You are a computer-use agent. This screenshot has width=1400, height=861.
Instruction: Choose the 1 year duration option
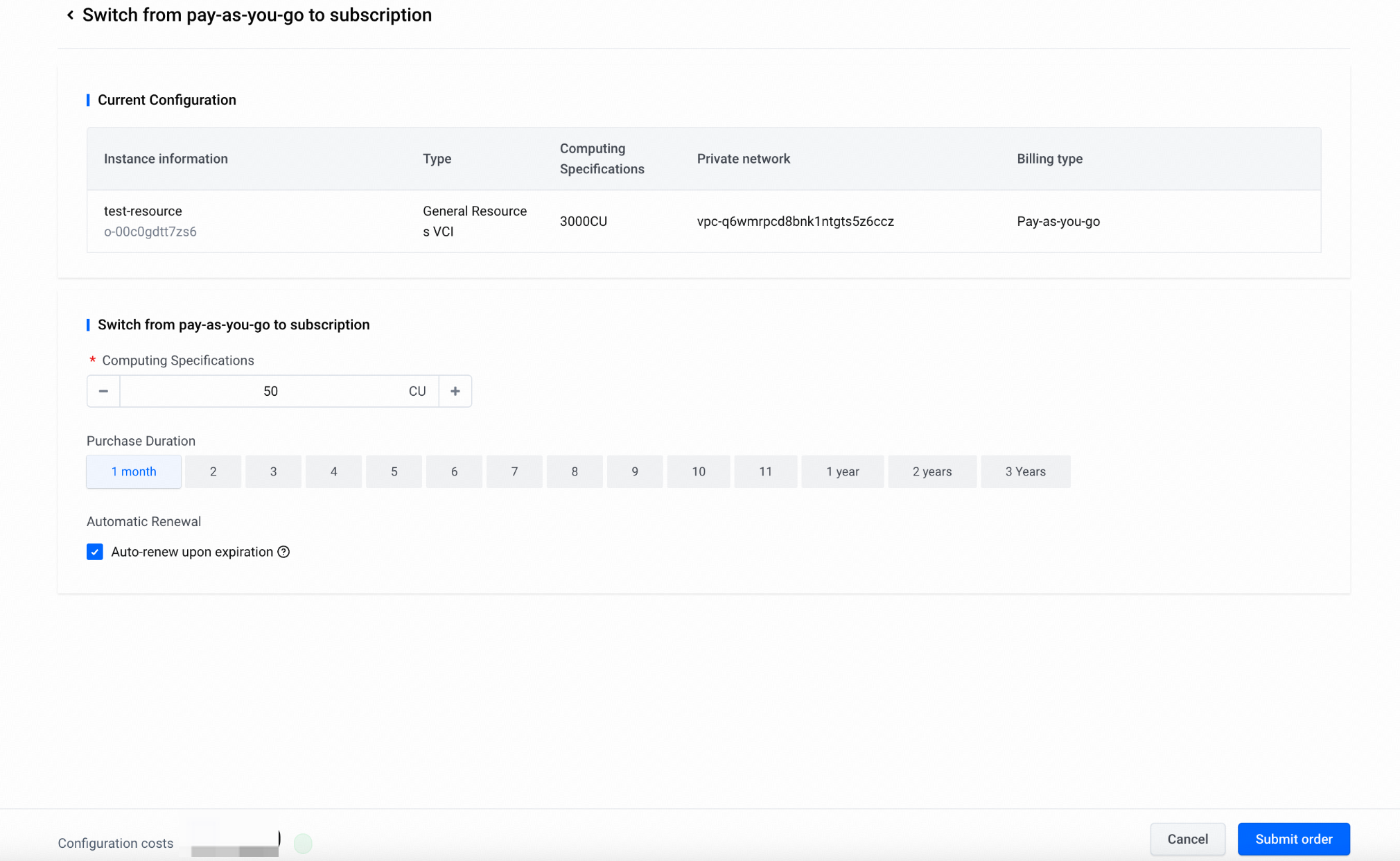(x=843, y=471)
